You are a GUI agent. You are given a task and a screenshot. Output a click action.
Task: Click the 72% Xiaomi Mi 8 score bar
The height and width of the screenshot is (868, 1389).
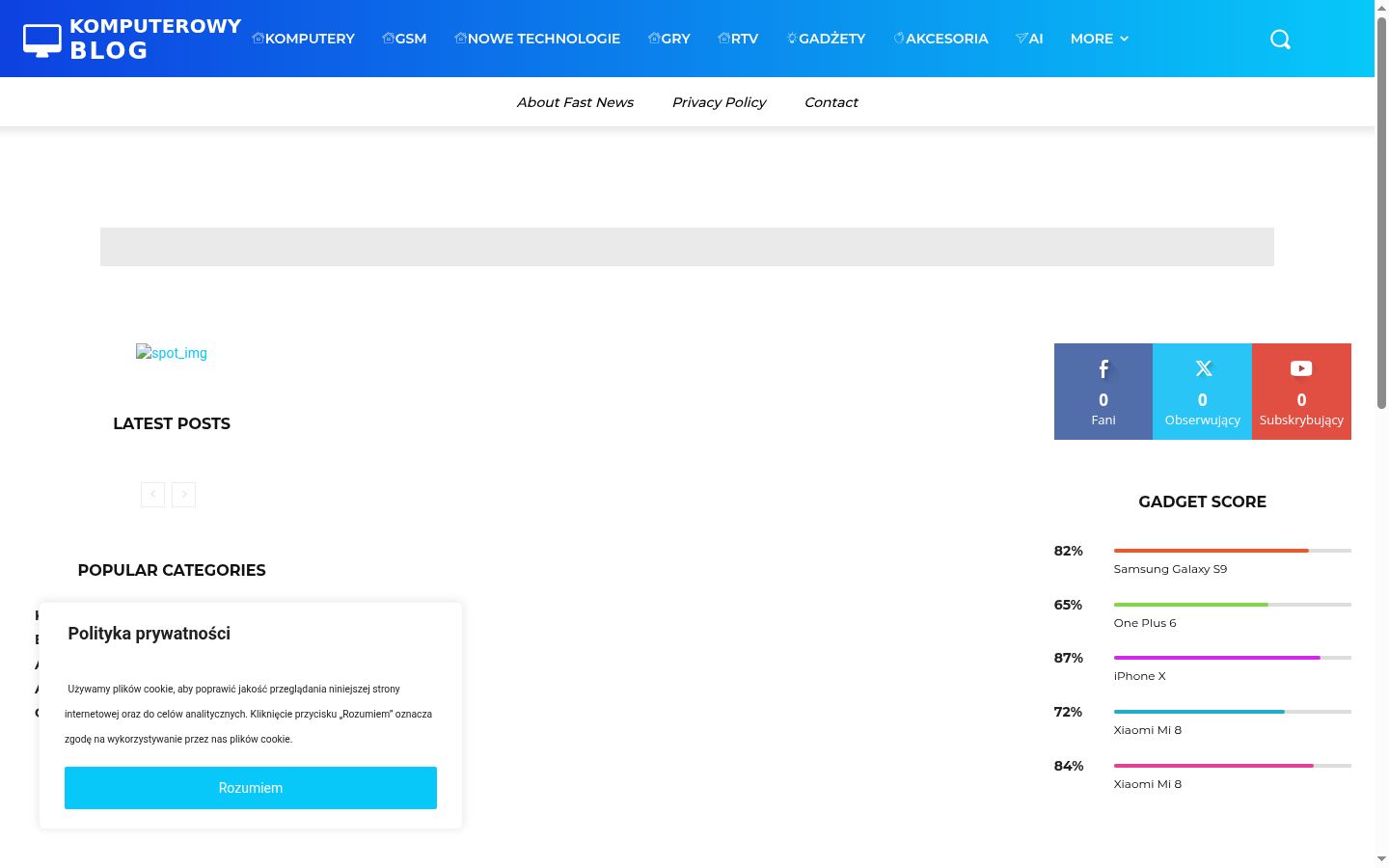(1233, 712)
